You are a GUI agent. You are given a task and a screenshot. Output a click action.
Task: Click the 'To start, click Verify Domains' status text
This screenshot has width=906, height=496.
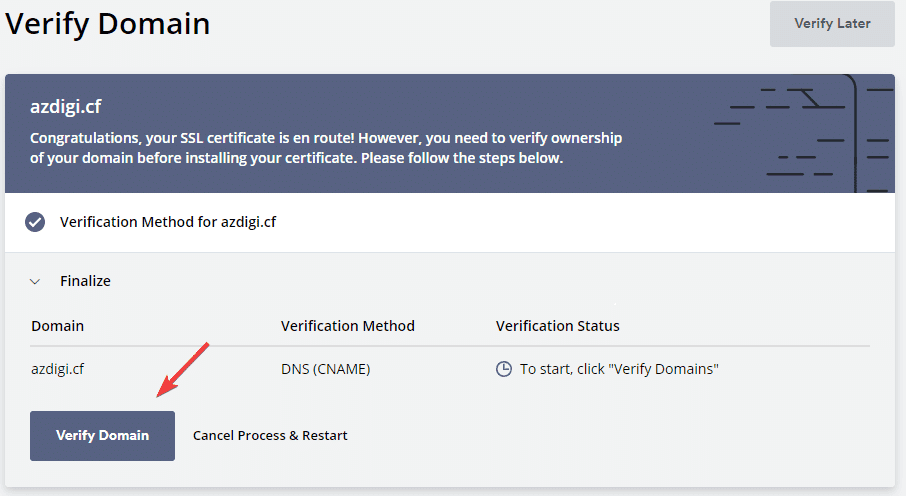pyautogui.click(x=619, y=369)
